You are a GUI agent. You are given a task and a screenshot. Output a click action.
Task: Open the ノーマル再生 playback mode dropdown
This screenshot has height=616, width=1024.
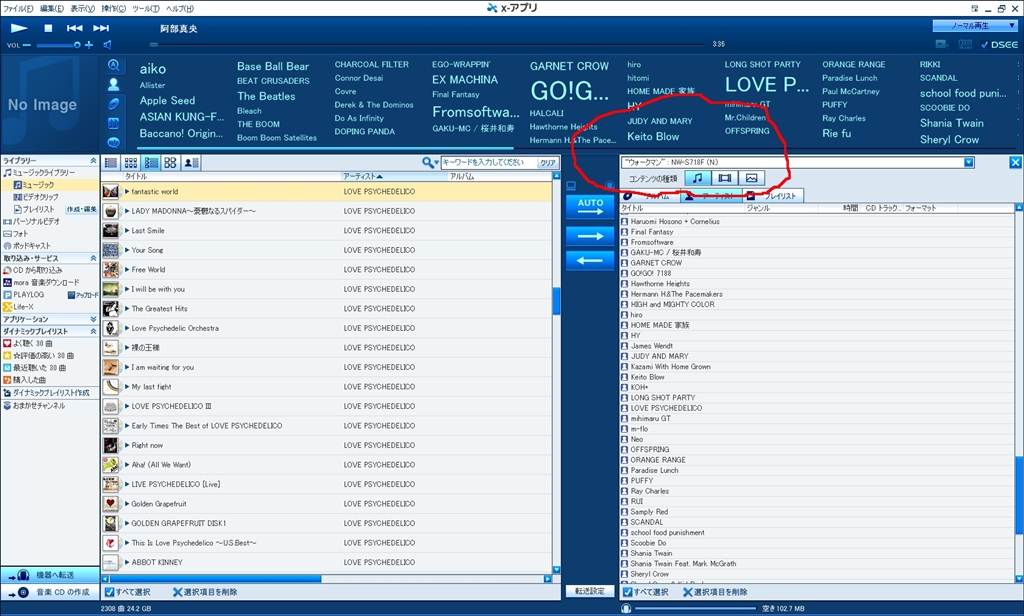point(975,25)
